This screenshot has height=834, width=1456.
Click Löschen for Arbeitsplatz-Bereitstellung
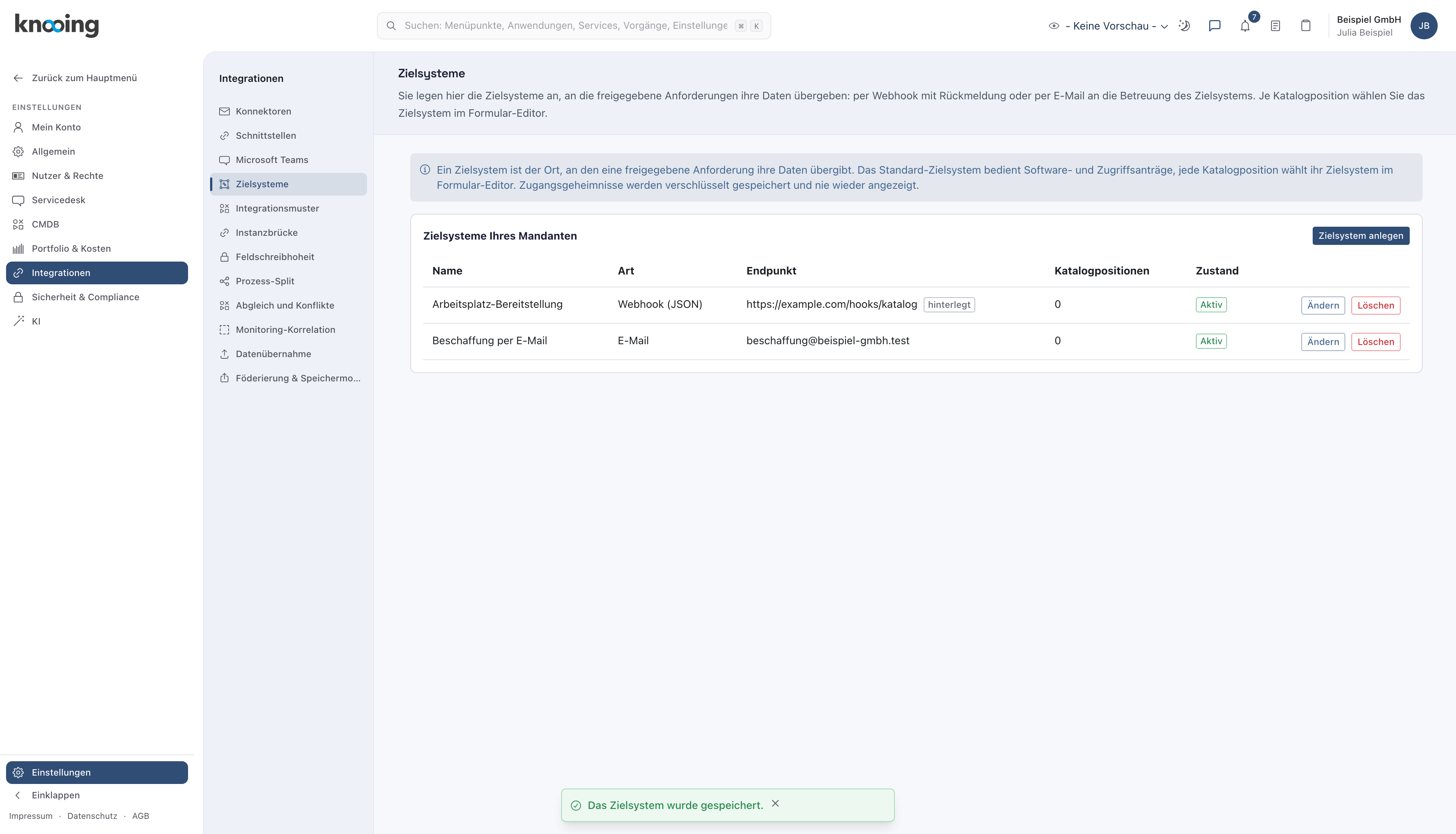(x=1375, y=305)
